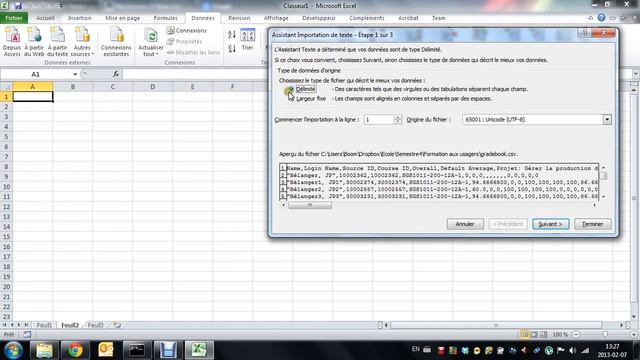Click the Suivant button
This screenshot has width=640, height=360.
pos(550,224)
